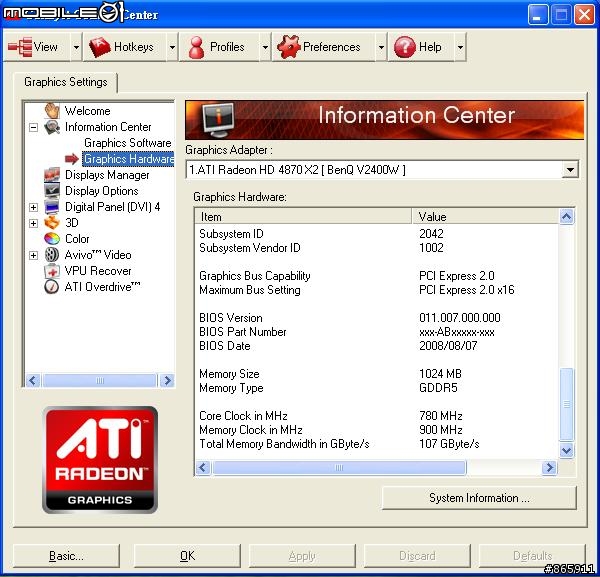Image resolution: width=600 pixels, height=577 pixels.
Task: Select the Graphics Settings tab
Action: click(65, 82)
